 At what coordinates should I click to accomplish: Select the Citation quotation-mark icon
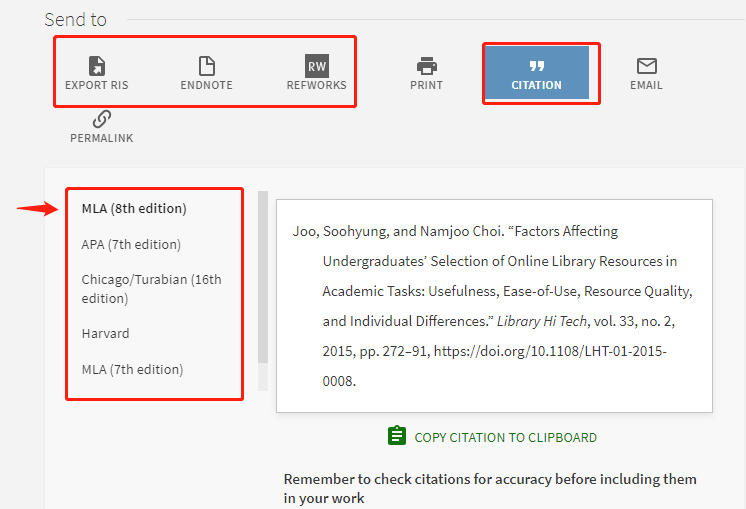[536, 66]
